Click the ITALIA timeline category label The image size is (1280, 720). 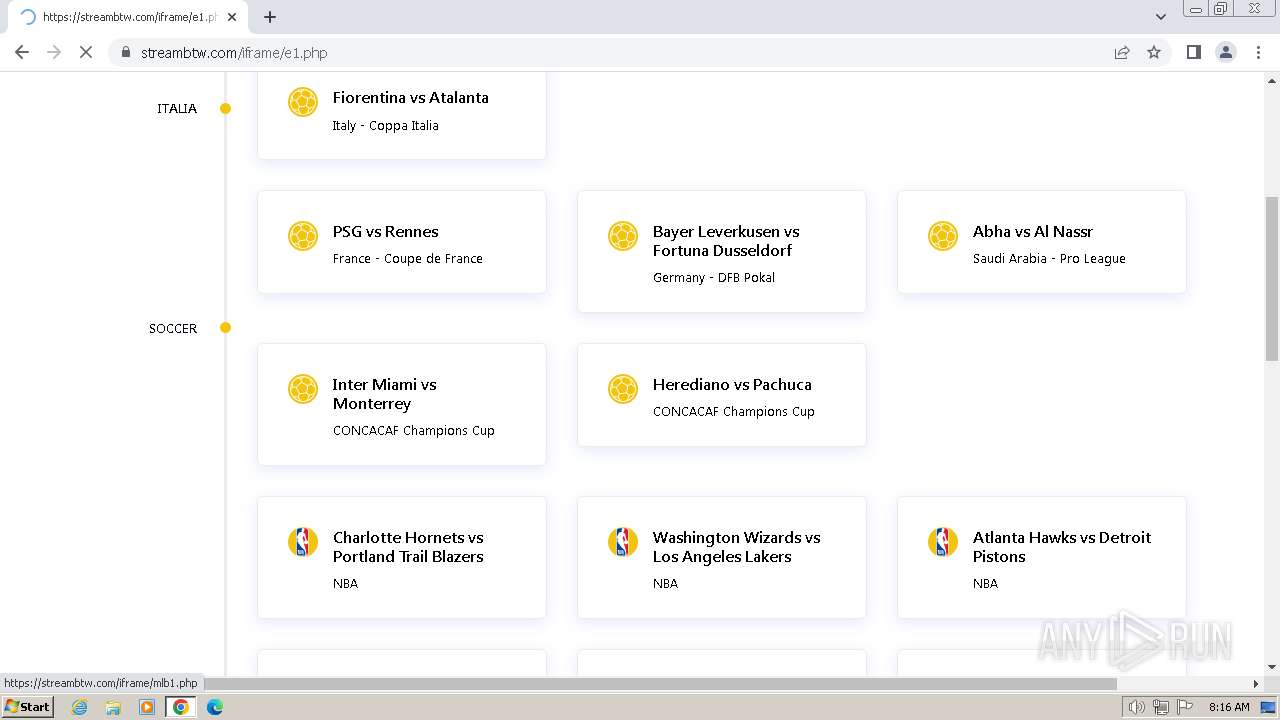pyautogui.click(x=177, y=109)
